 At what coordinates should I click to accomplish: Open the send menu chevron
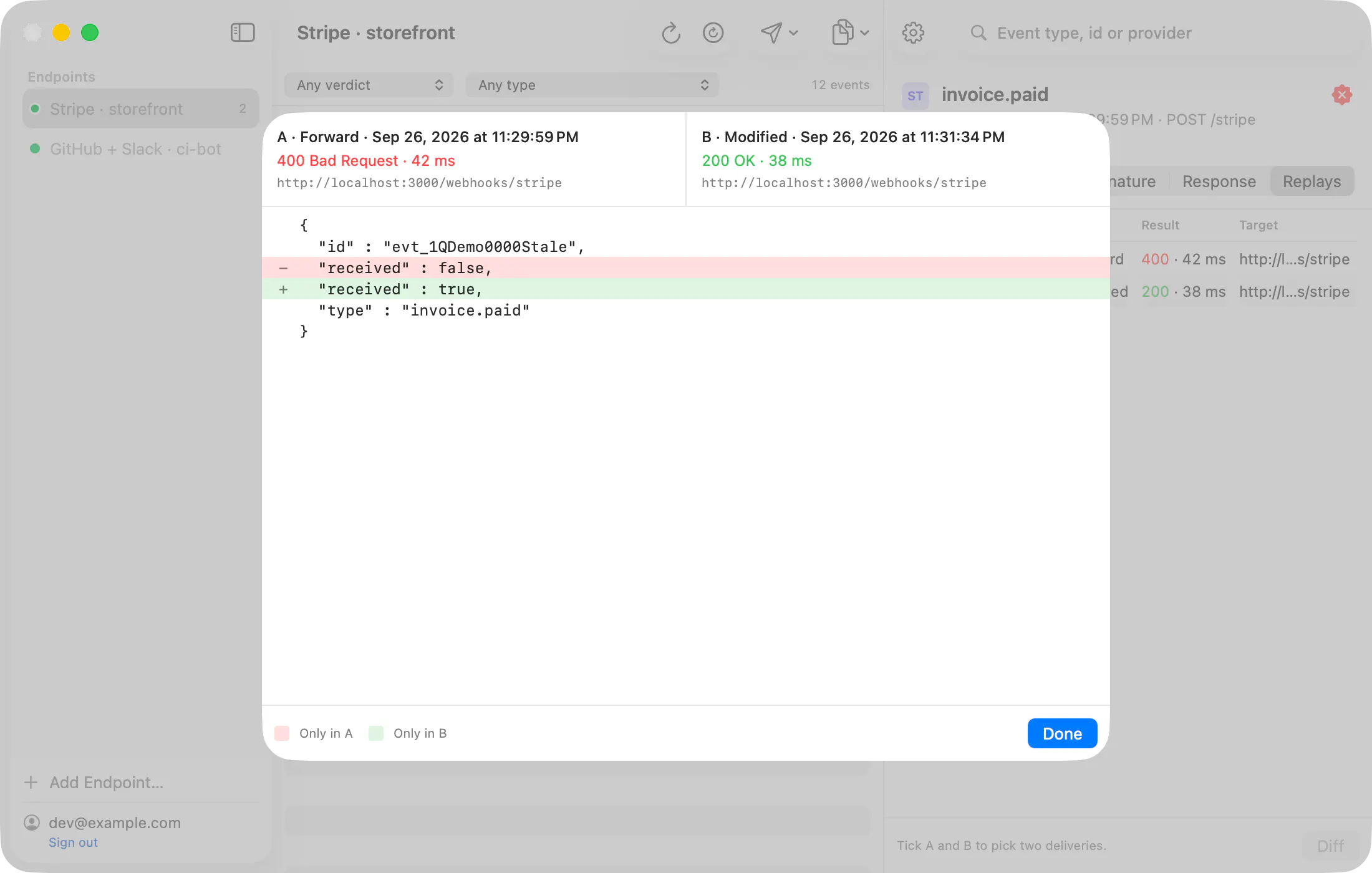pyautogui.click(x=794, y=32)
